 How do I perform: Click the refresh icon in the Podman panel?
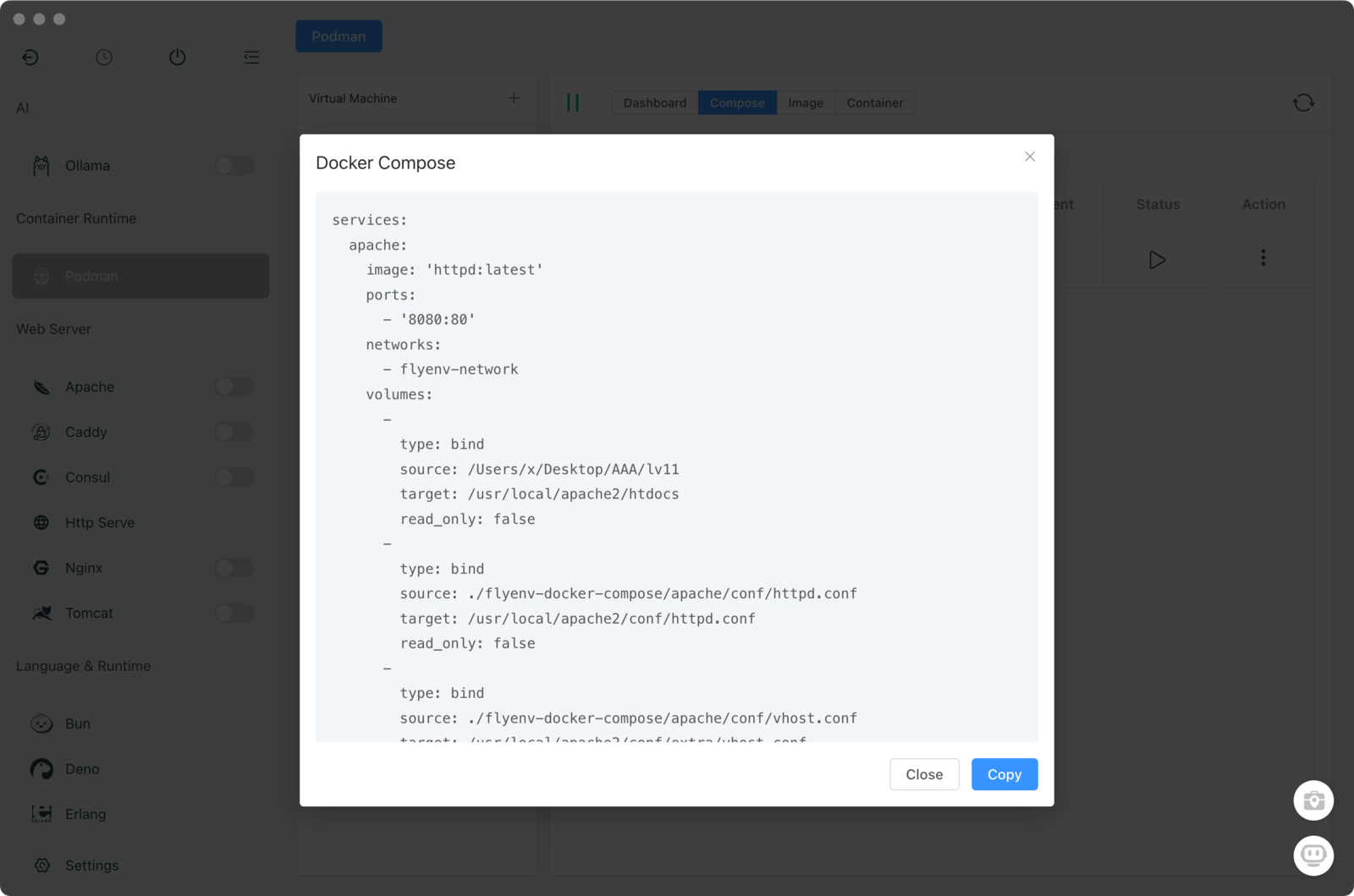tap(1303, 103)
